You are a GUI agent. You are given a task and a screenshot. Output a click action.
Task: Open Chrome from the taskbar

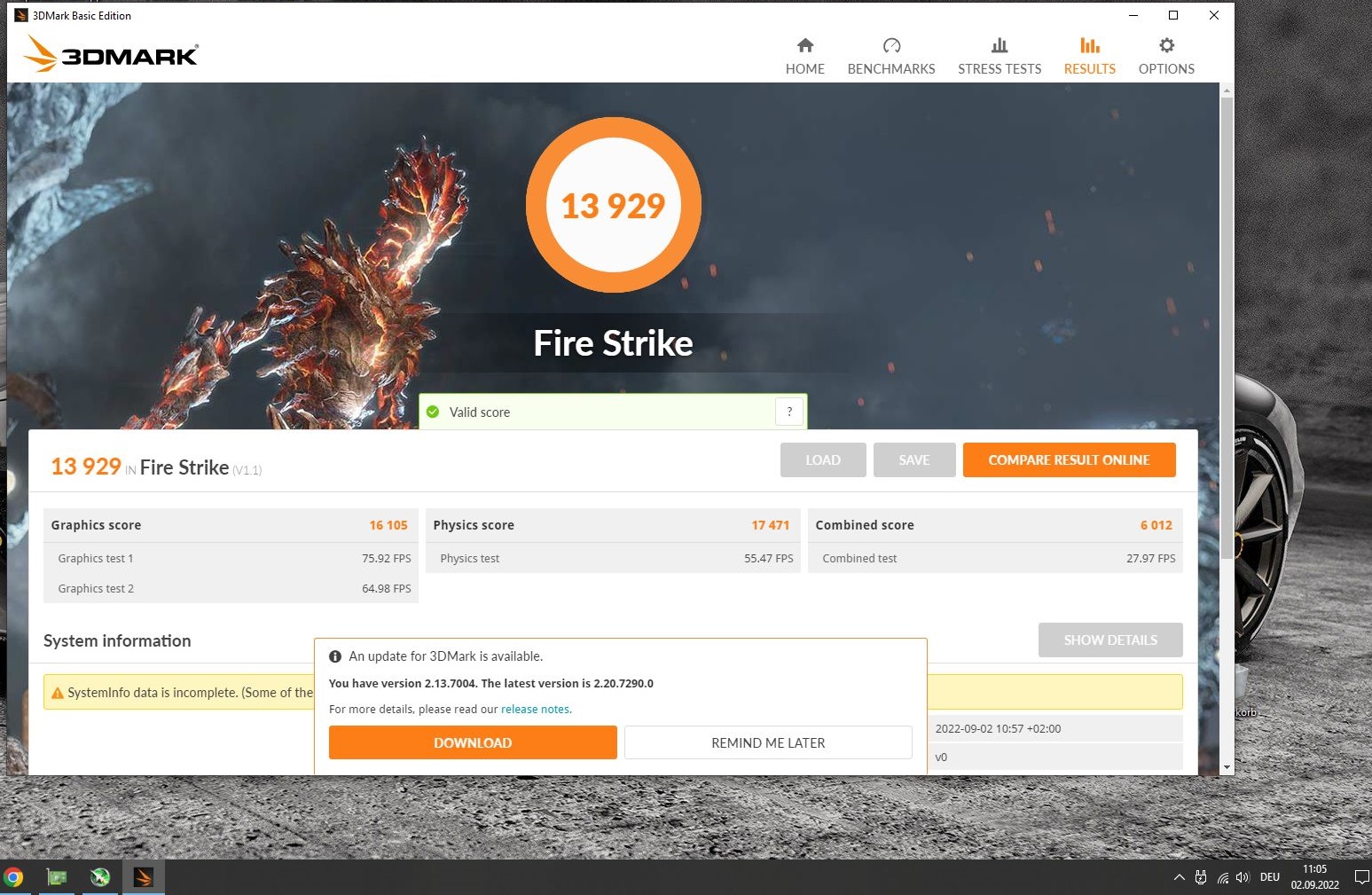click(x=13, y=877)
